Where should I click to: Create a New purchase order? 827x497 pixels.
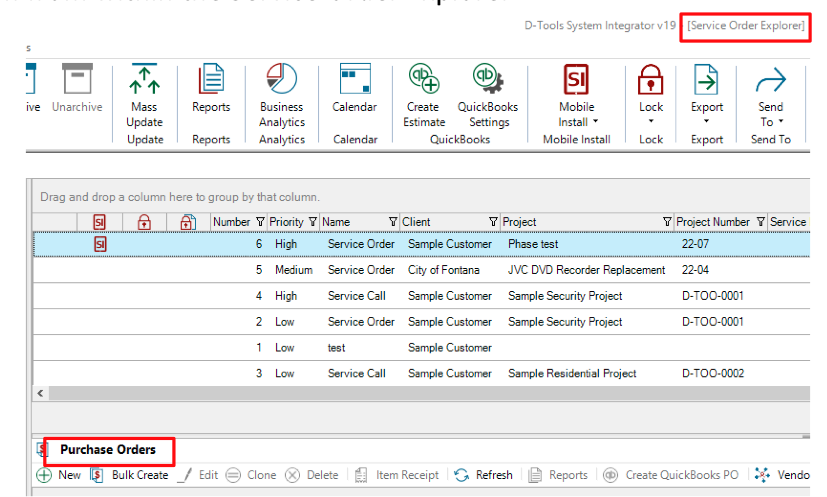pyautogui.click(x=59, y=475)
